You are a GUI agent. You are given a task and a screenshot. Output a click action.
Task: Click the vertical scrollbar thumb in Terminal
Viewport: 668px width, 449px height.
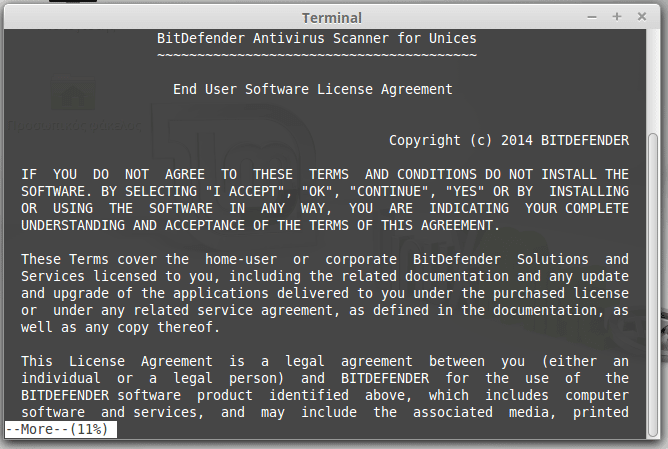[x=652, y=284]
